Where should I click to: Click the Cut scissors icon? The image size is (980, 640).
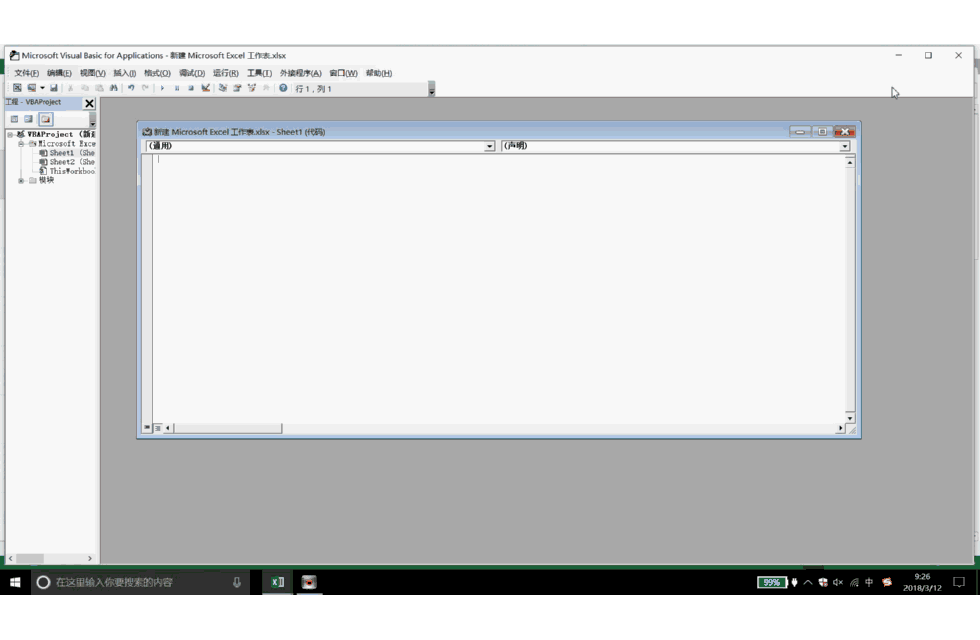71,88
